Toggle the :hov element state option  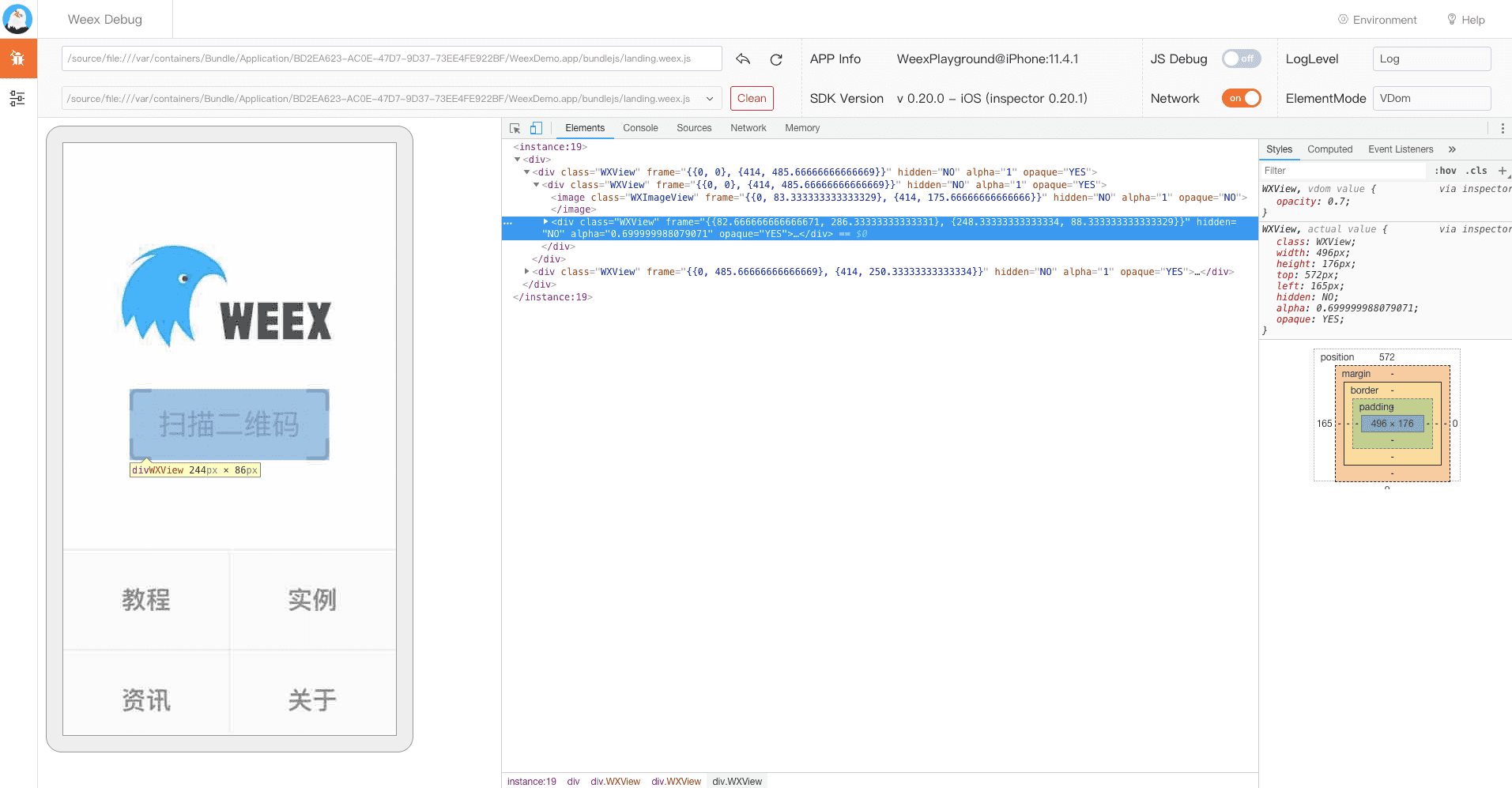(x=1446, y=171)
